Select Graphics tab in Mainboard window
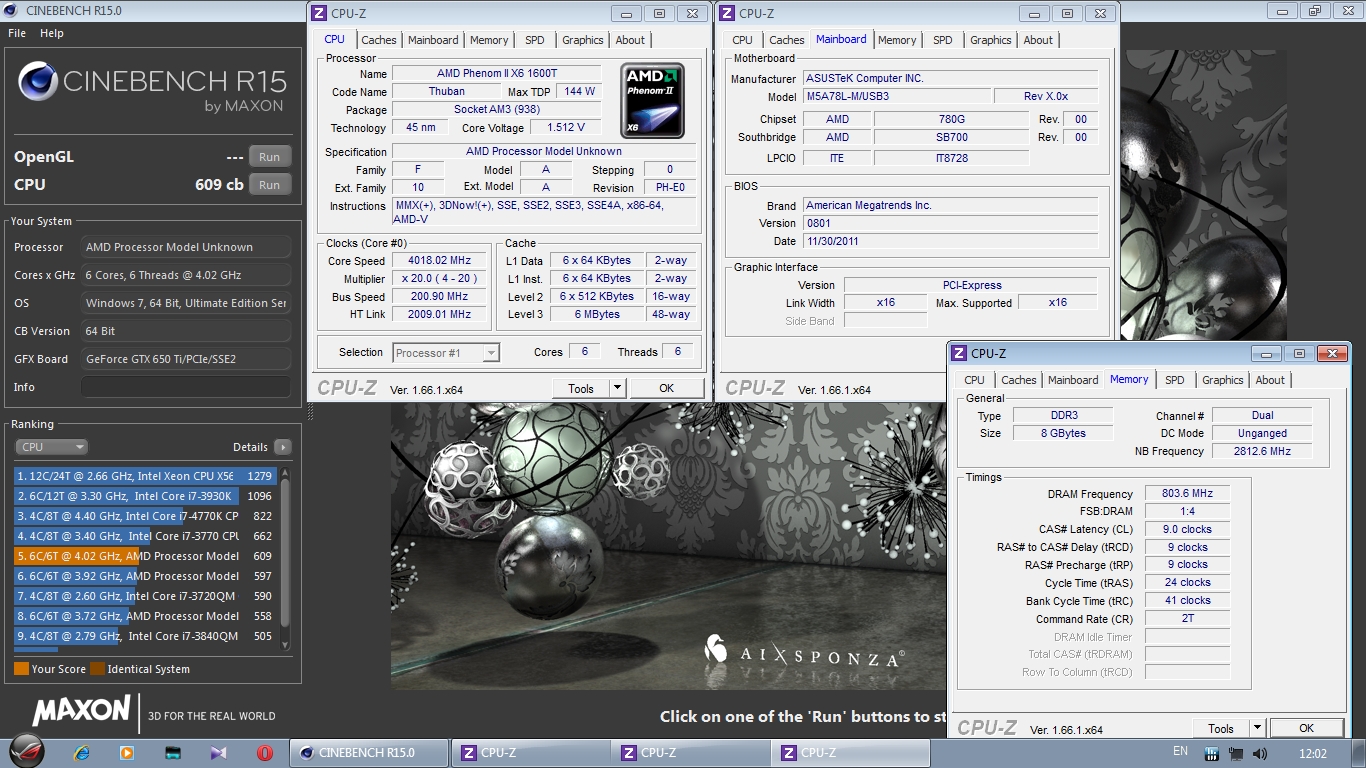 (x=991, y=40)
